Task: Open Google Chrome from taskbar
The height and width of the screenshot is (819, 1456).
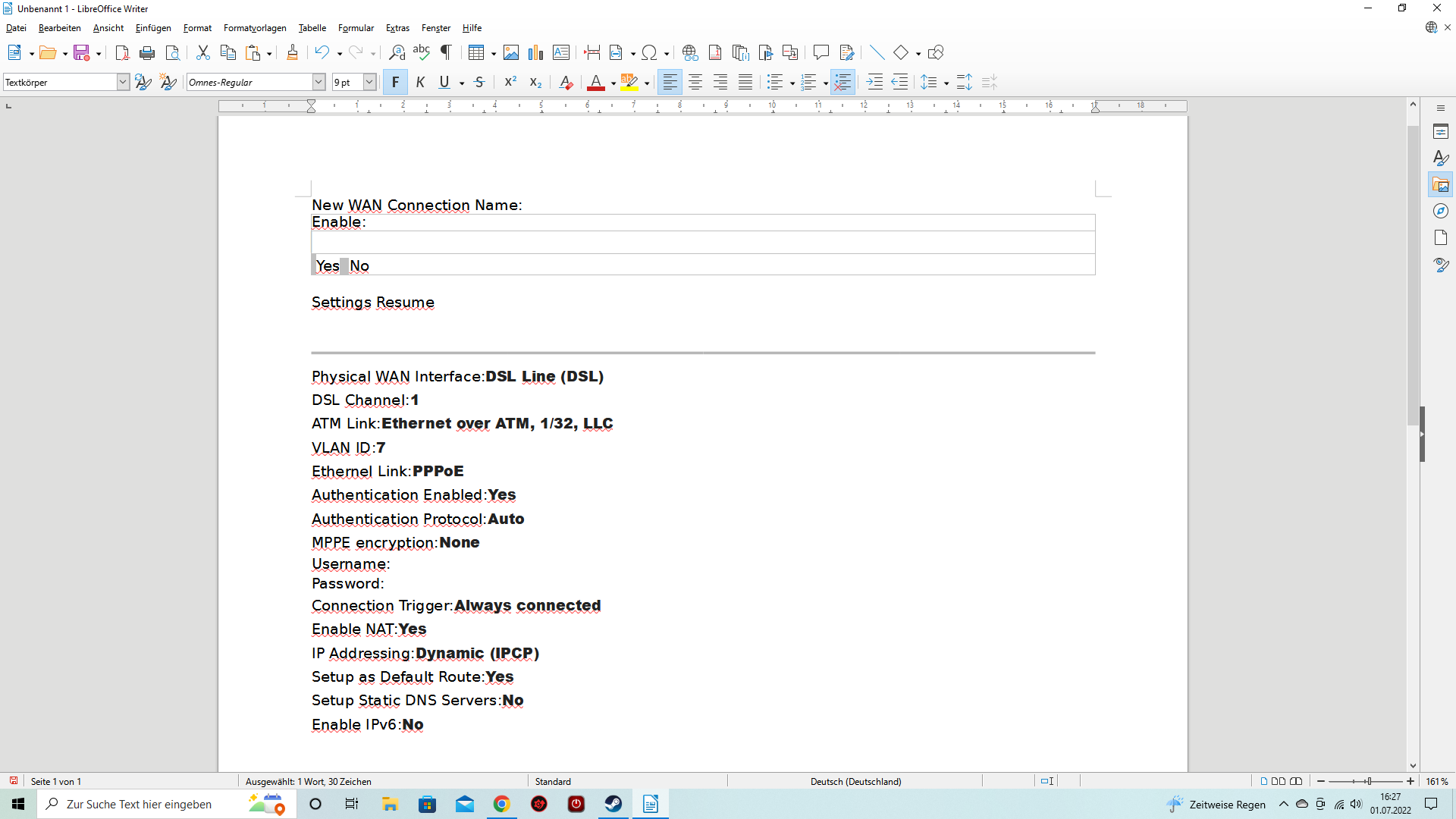Action: tap(502, 805)
